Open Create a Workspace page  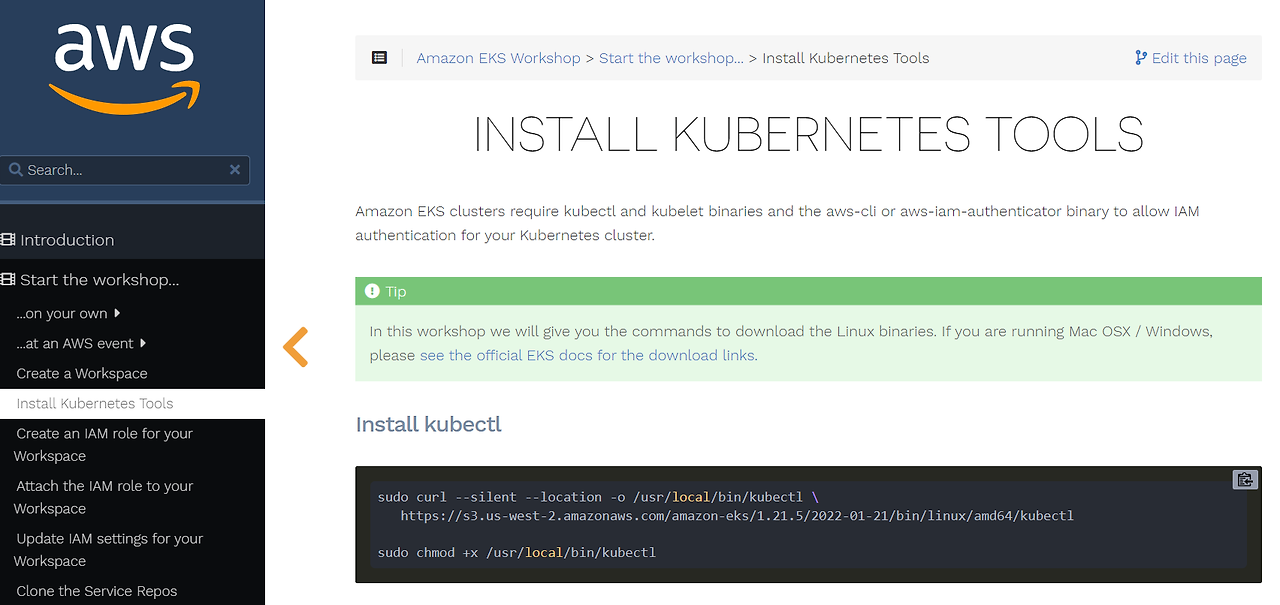coord(82,373)
